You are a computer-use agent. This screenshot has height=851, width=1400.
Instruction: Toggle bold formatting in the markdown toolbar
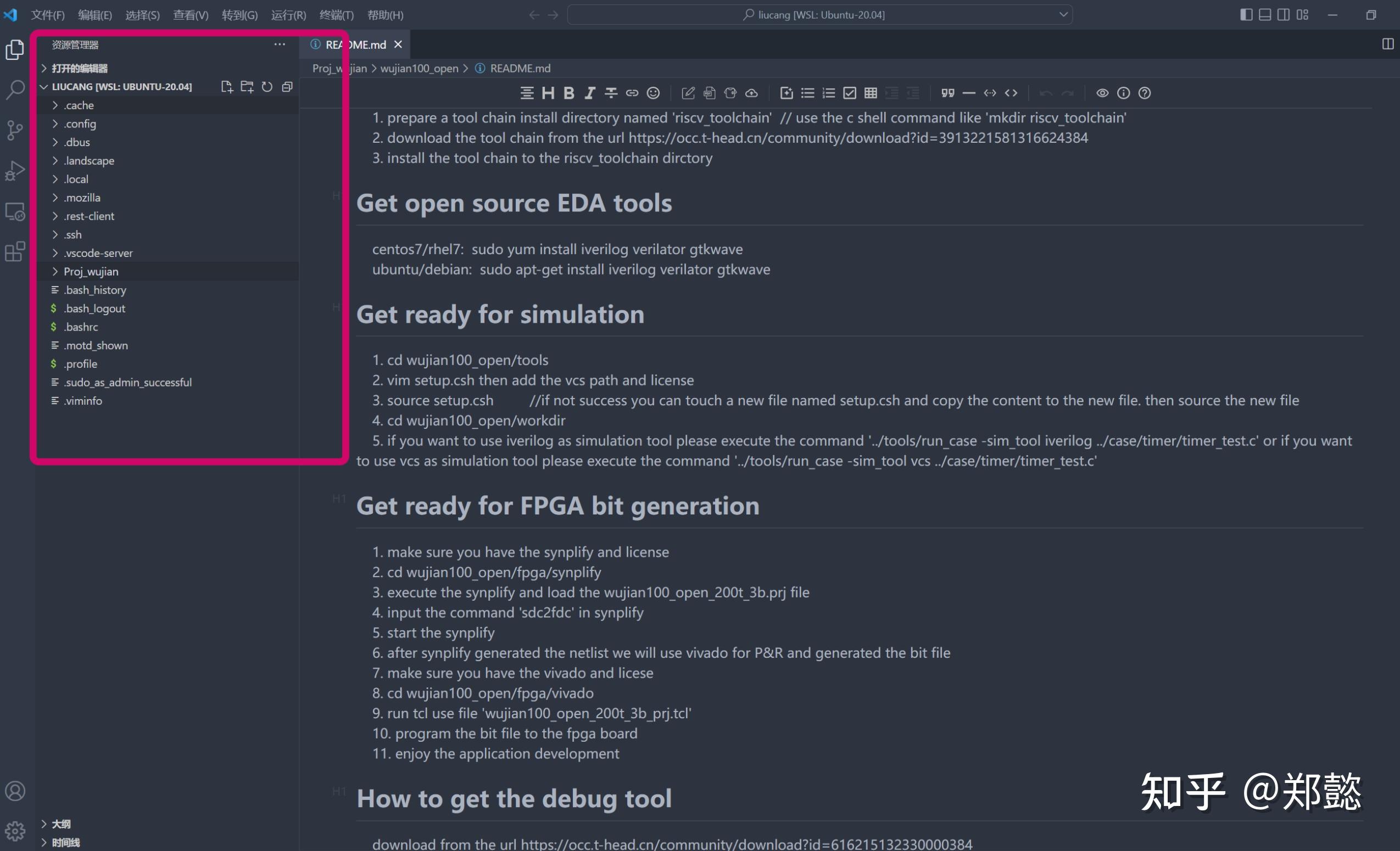[569, 93]
